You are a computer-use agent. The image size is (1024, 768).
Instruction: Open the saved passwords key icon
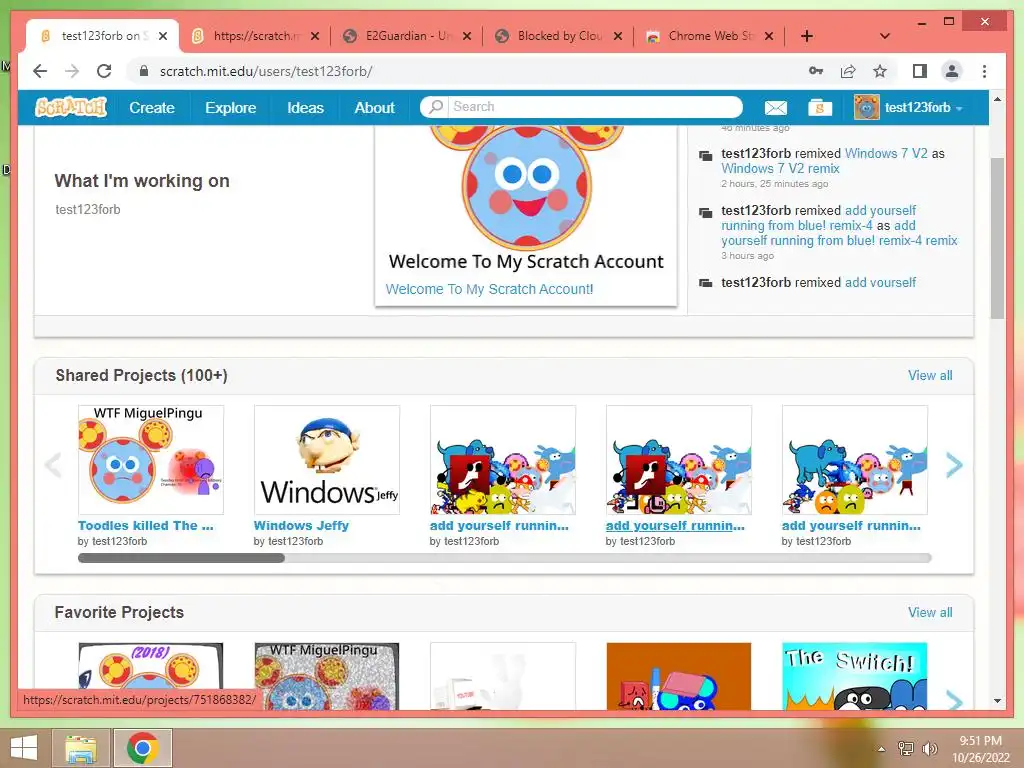tap(816, 71)
